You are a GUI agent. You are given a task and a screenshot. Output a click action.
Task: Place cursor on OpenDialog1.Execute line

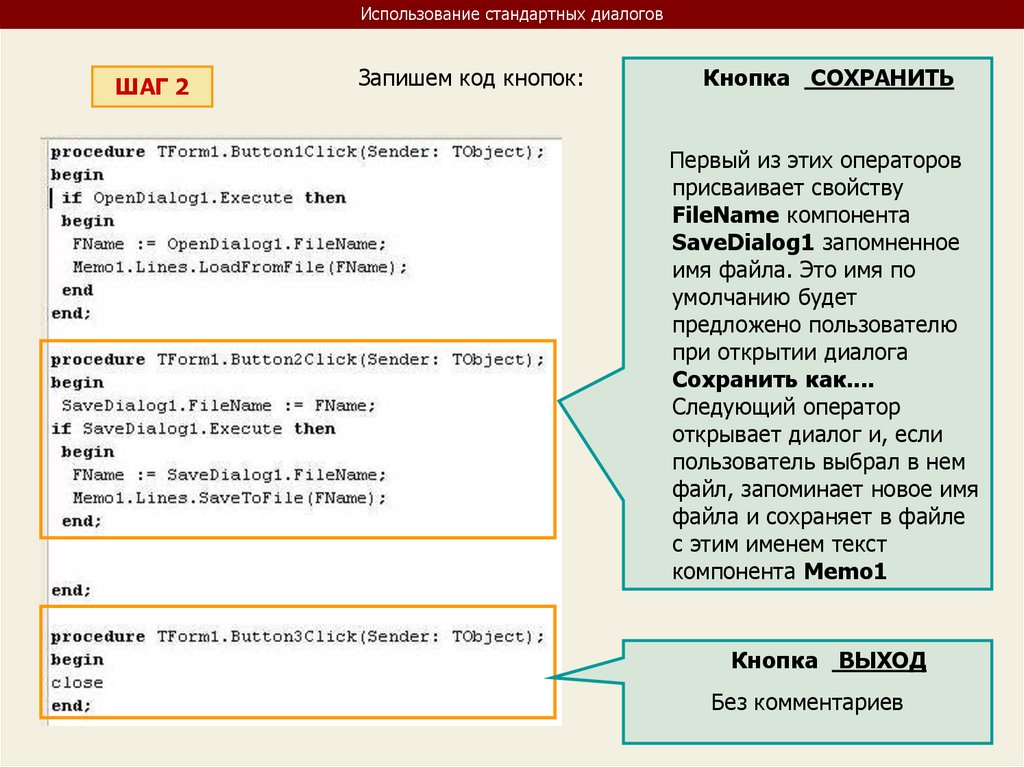click(204, 198)
